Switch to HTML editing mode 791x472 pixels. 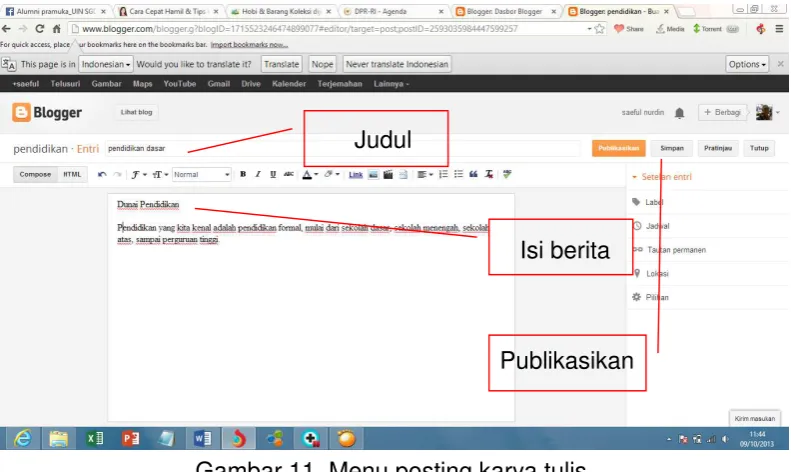[72, 174]
